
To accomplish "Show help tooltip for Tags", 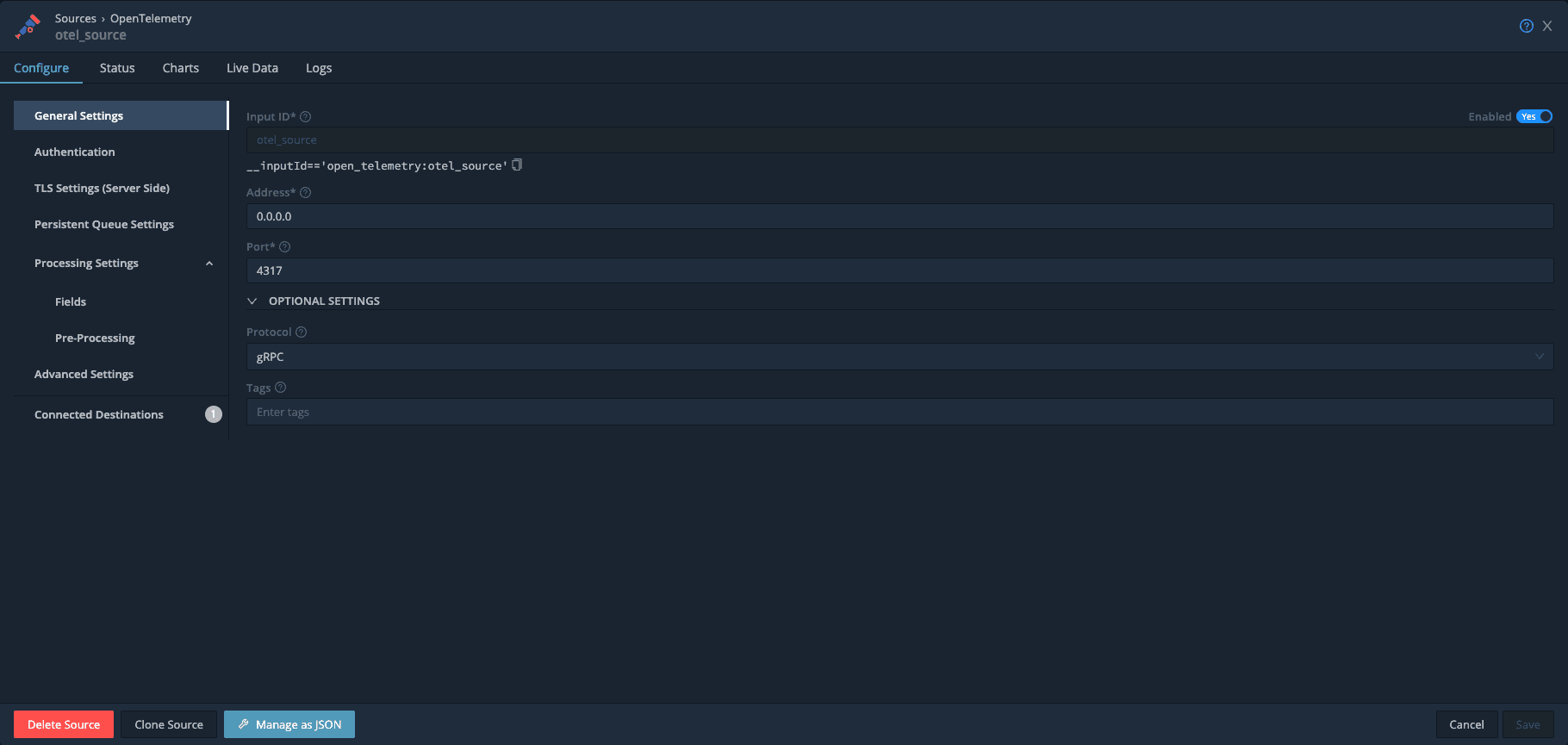I will point(280,388).
